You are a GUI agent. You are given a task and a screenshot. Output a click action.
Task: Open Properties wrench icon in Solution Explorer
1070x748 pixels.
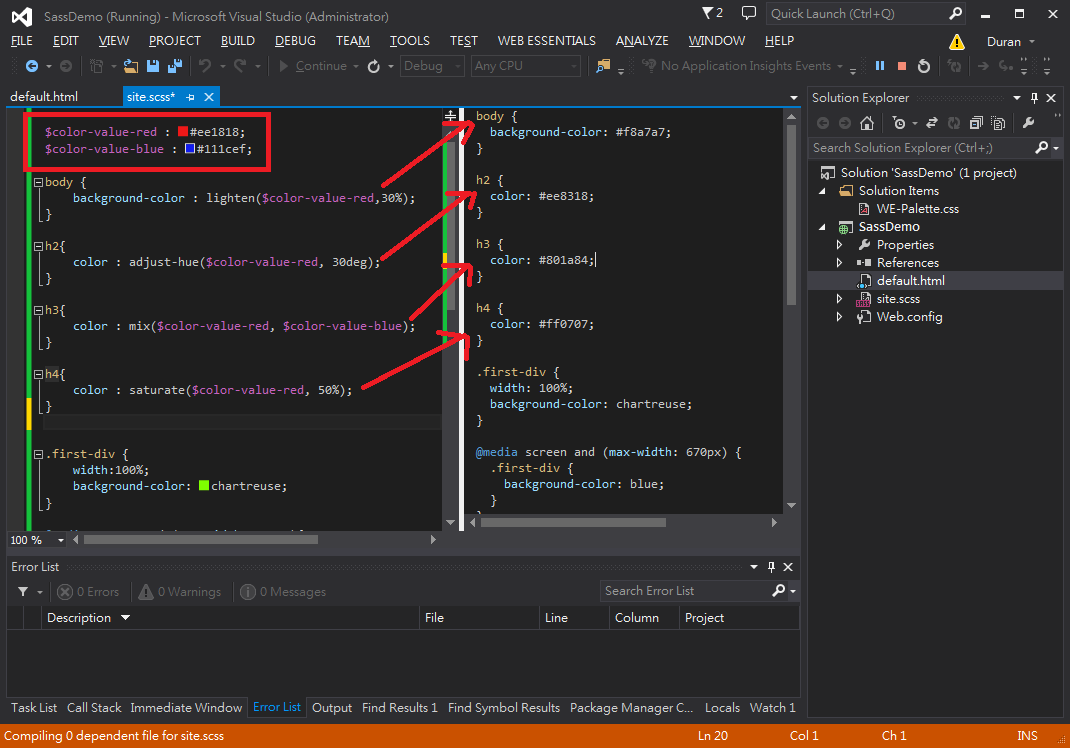(x=1028, y=123)
